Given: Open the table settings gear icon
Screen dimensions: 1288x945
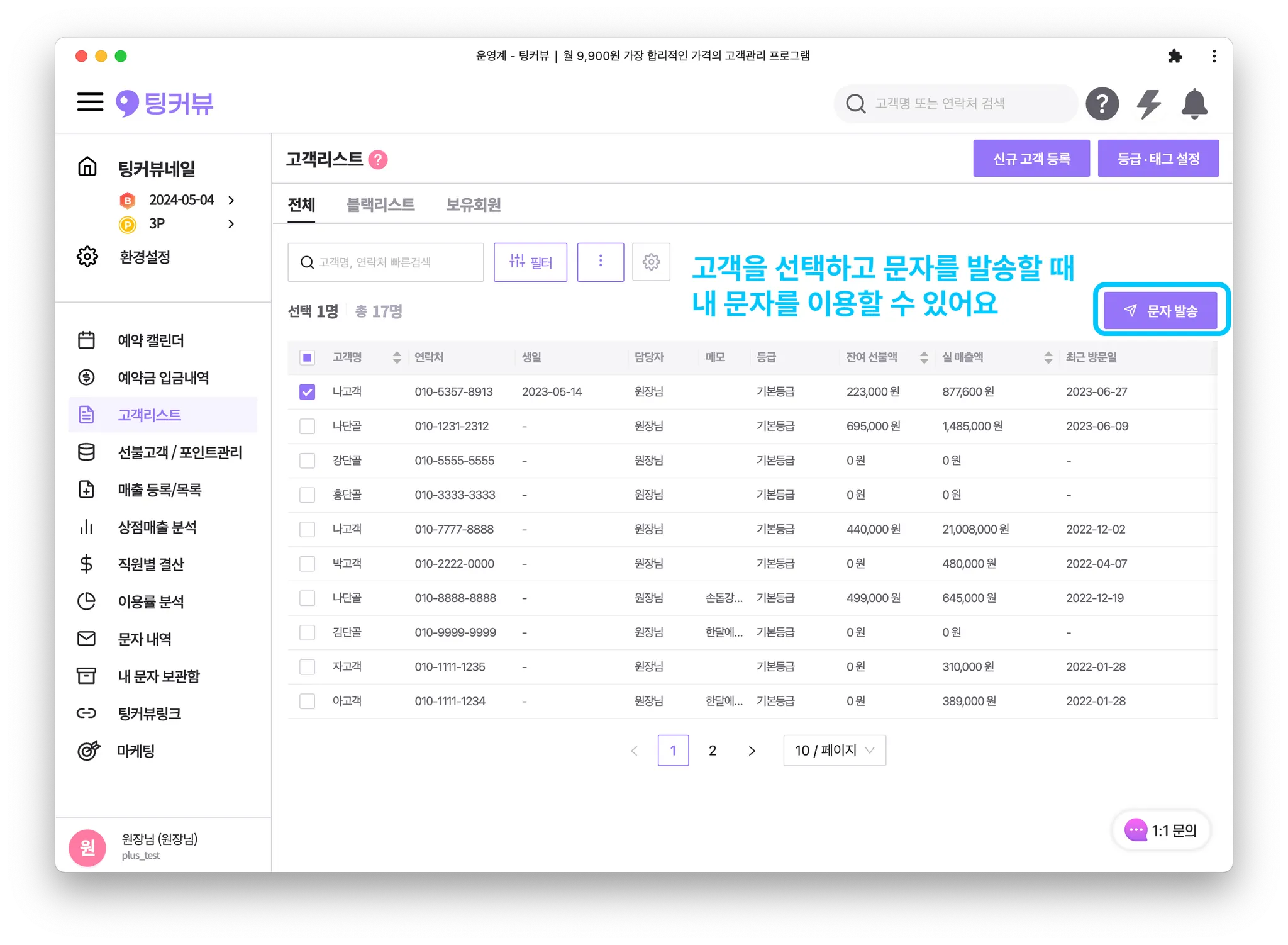Looking at the screenshot, I should (651, 262).
